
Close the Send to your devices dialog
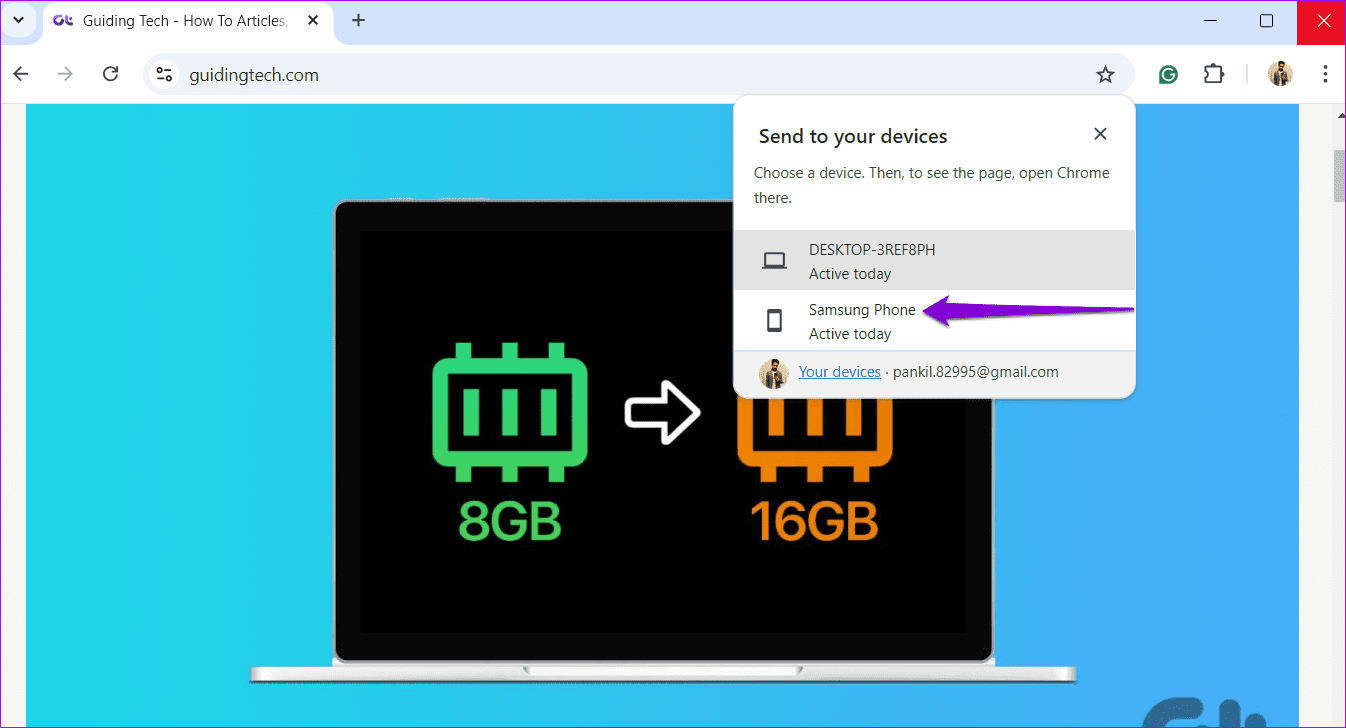tap(1100, 133)
